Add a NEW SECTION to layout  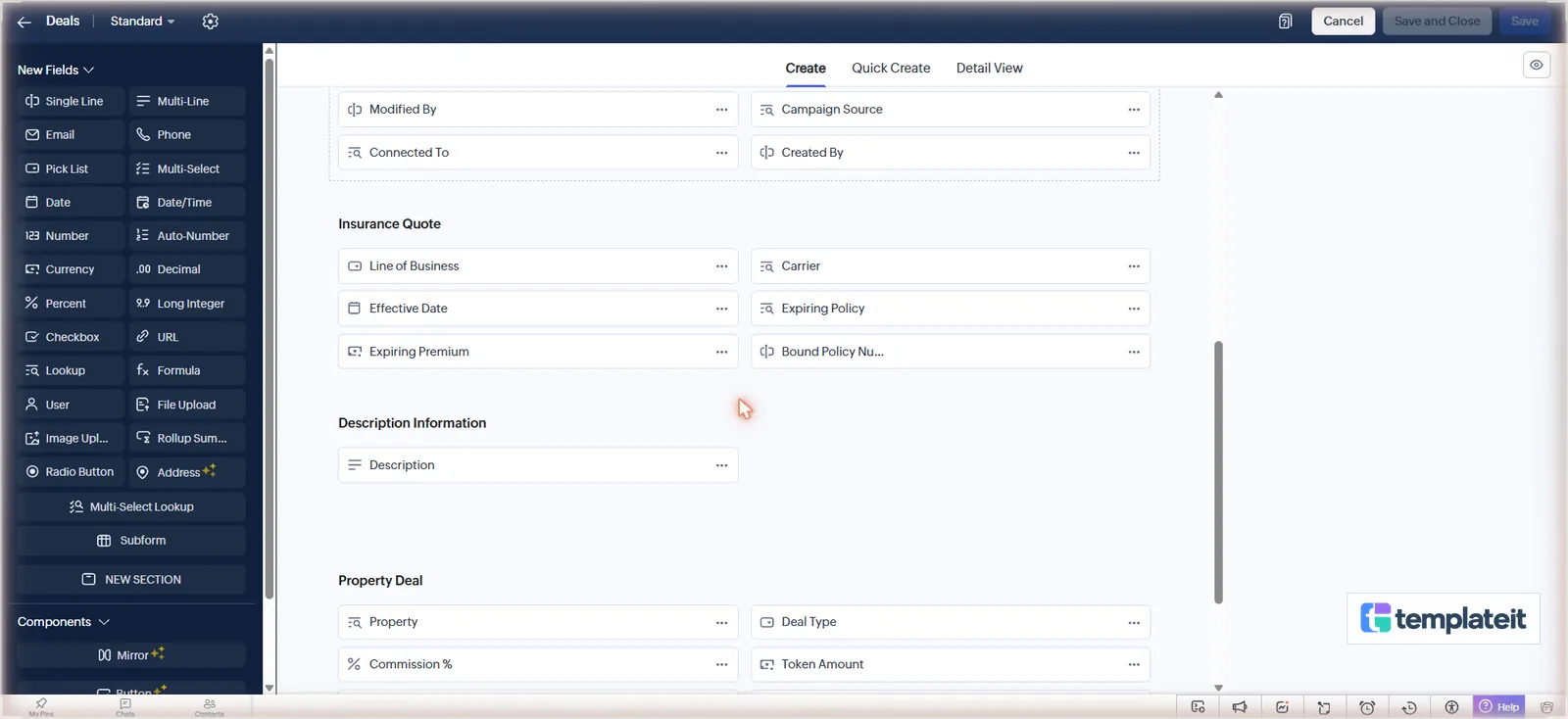(131, 580)
